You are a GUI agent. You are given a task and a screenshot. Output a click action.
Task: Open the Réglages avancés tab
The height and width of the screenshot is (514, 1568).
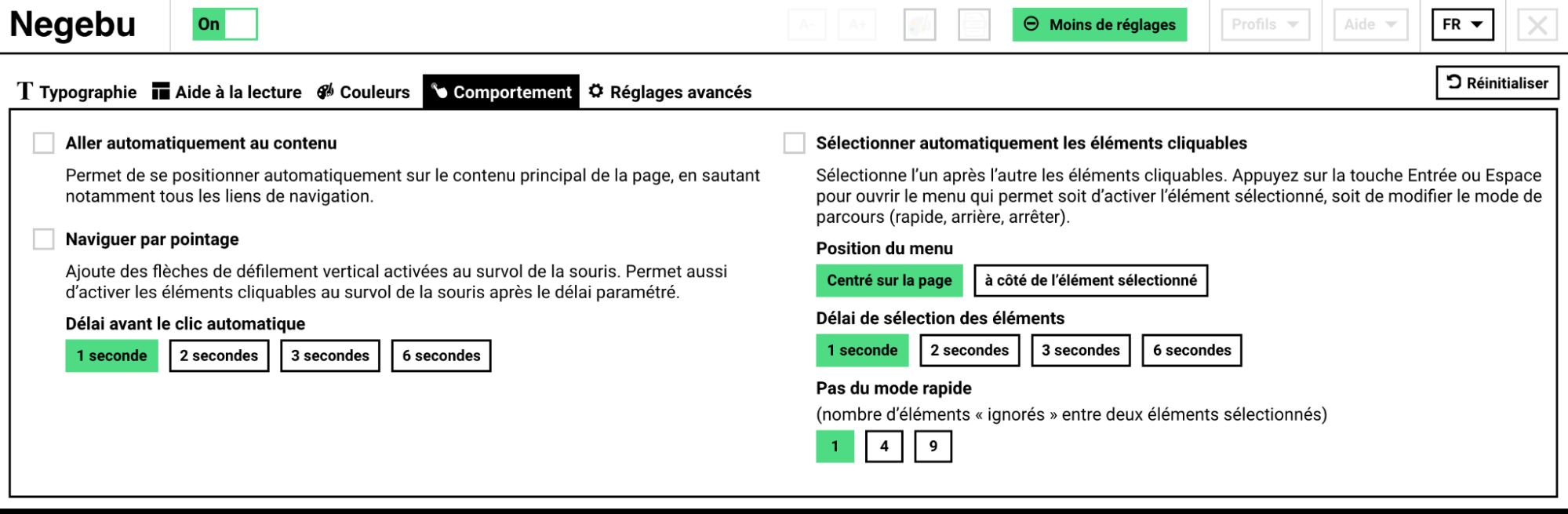tap(670, 92)
